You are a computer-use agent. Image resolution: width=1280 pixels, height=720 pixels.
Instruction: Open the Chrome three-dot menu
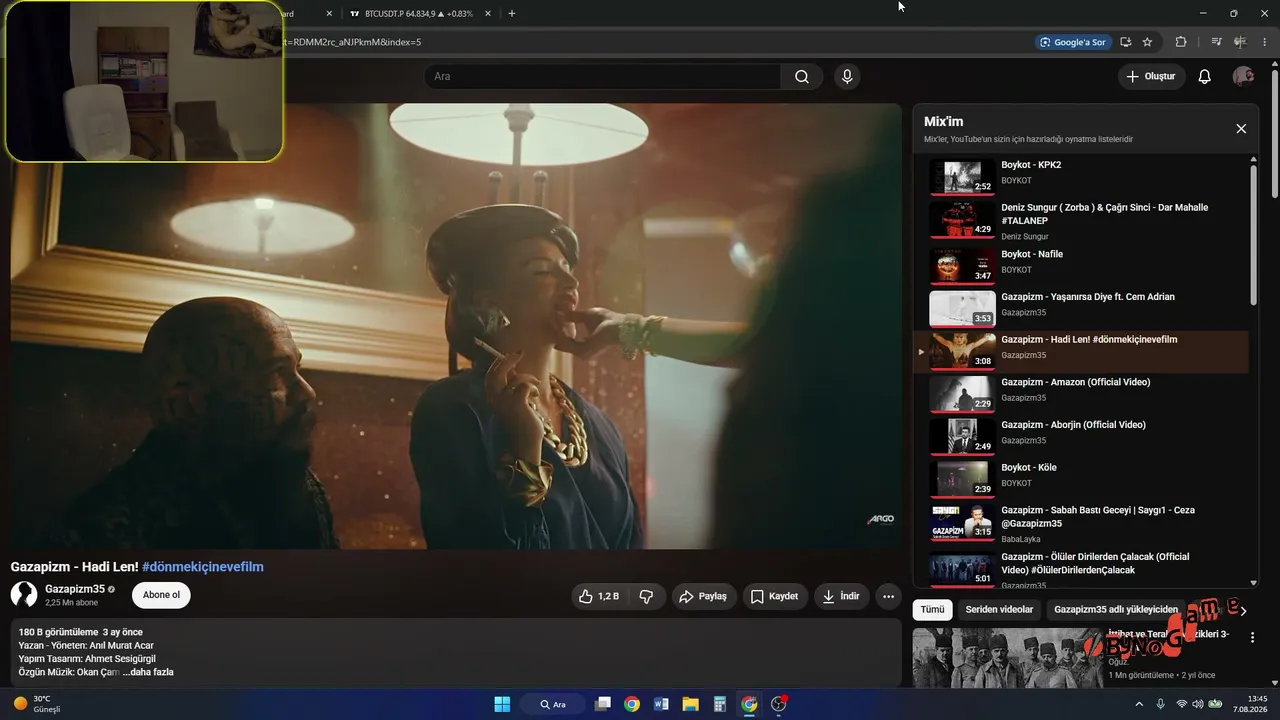(x=1265, y=42)
